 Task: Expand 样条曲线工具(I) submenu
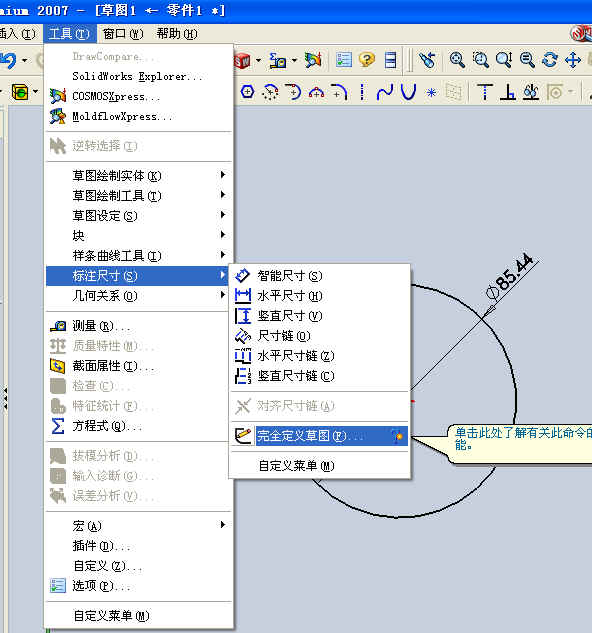point(139,256)
